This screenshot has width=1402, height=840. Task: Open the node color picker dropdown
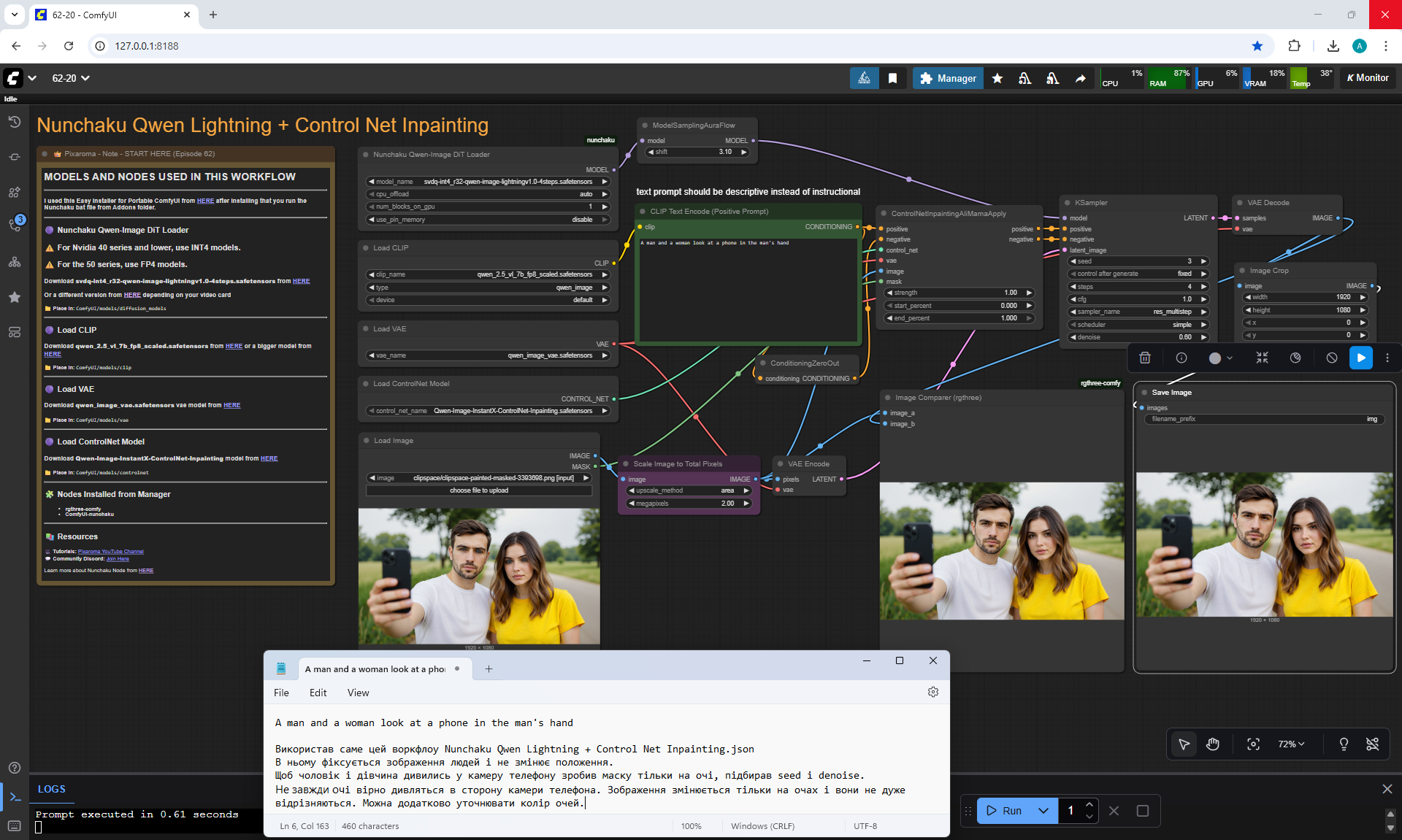[1221, 358]
